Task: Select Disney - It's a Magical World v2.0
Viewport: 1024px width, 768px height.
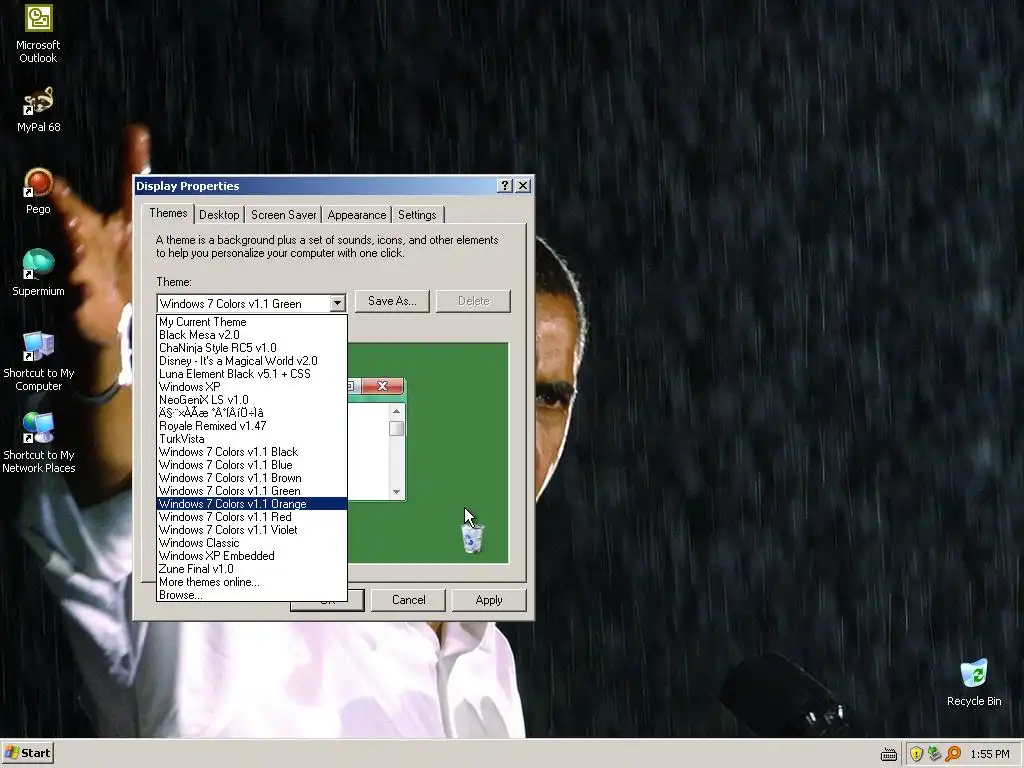Action: tap(251, 361)
